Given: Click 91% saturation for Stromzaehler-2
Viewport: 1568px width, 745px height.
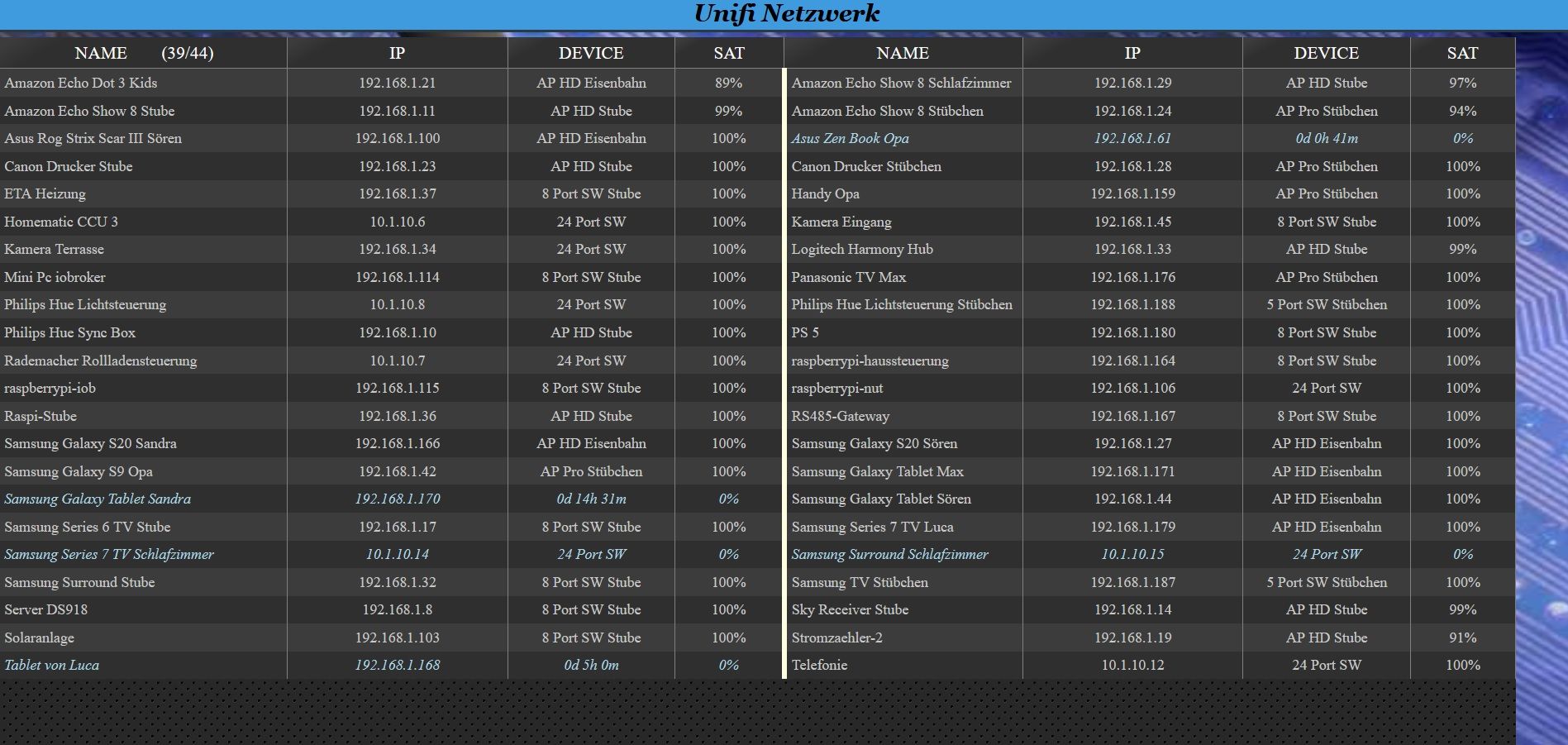Looking at the screenshot, I should tap(1462, 638).
